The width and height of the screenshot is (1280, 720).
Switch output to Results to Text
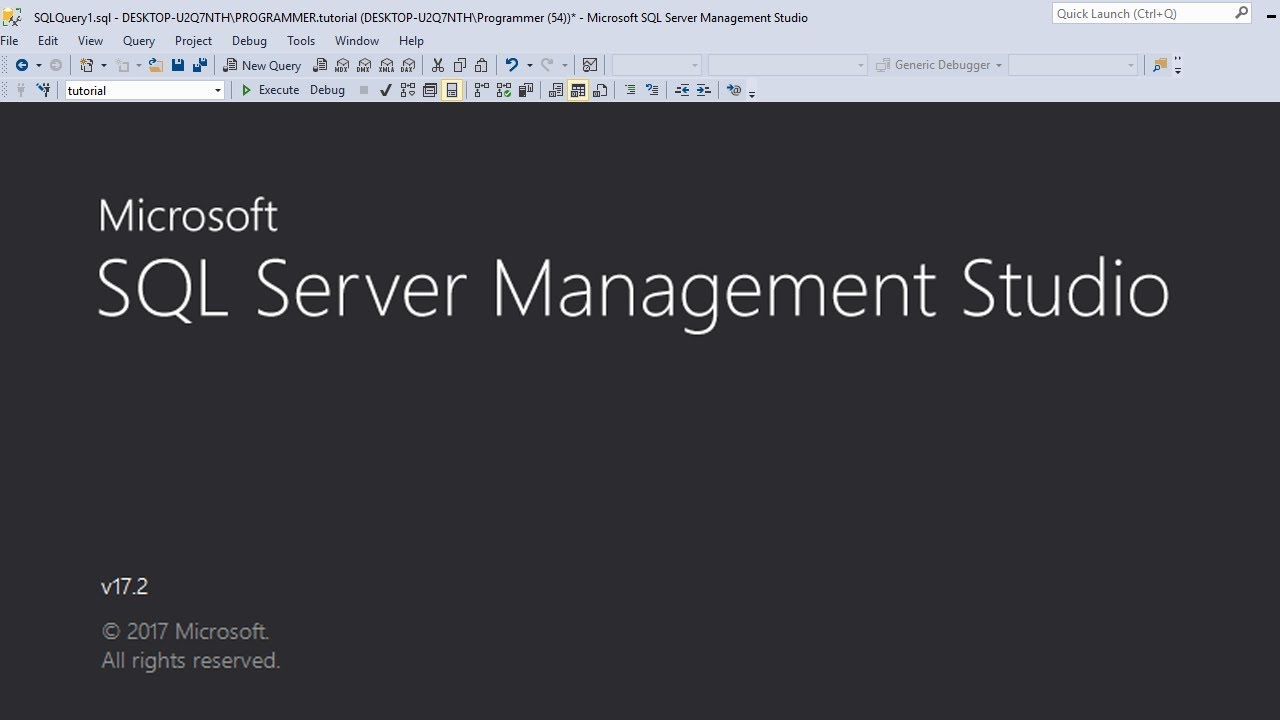(x=556, y=90)
